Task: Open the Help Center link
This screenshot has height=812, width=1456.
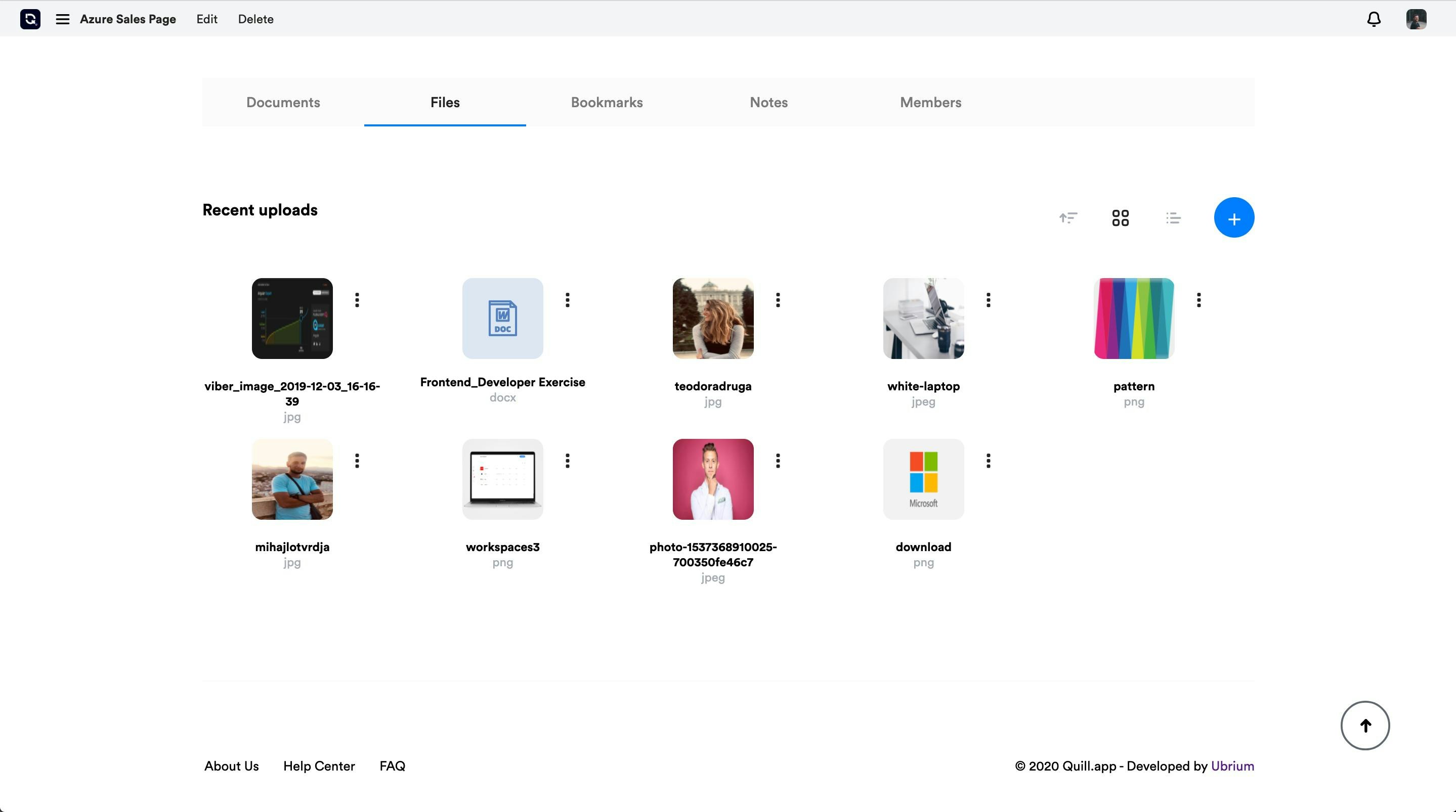Action: (319, 765)
